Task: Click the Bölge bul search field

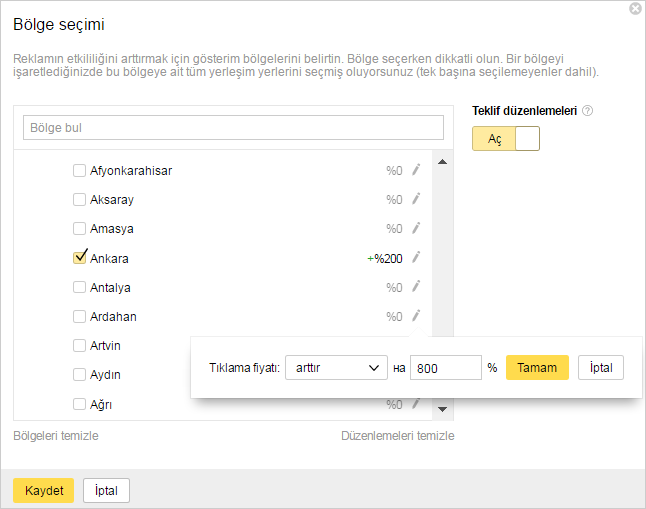Action: [x=233, y=128]
